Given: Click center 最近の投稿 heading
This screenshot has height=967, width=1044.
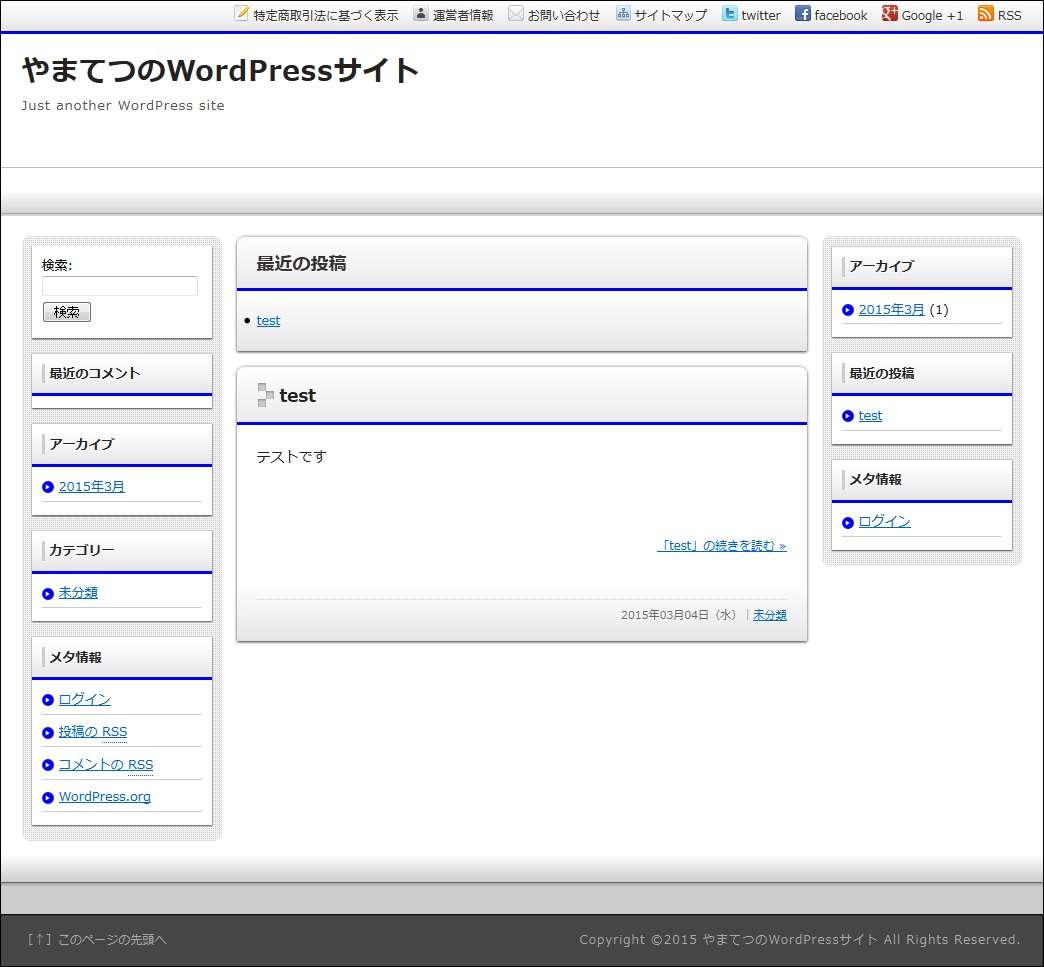Looking at the screenshot, I should click(x=302, y=264).
